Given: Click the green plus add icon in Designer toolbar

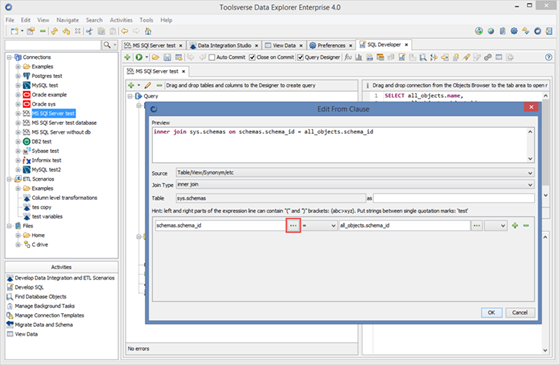Looking at the screenshot, I should coord(131,85).
